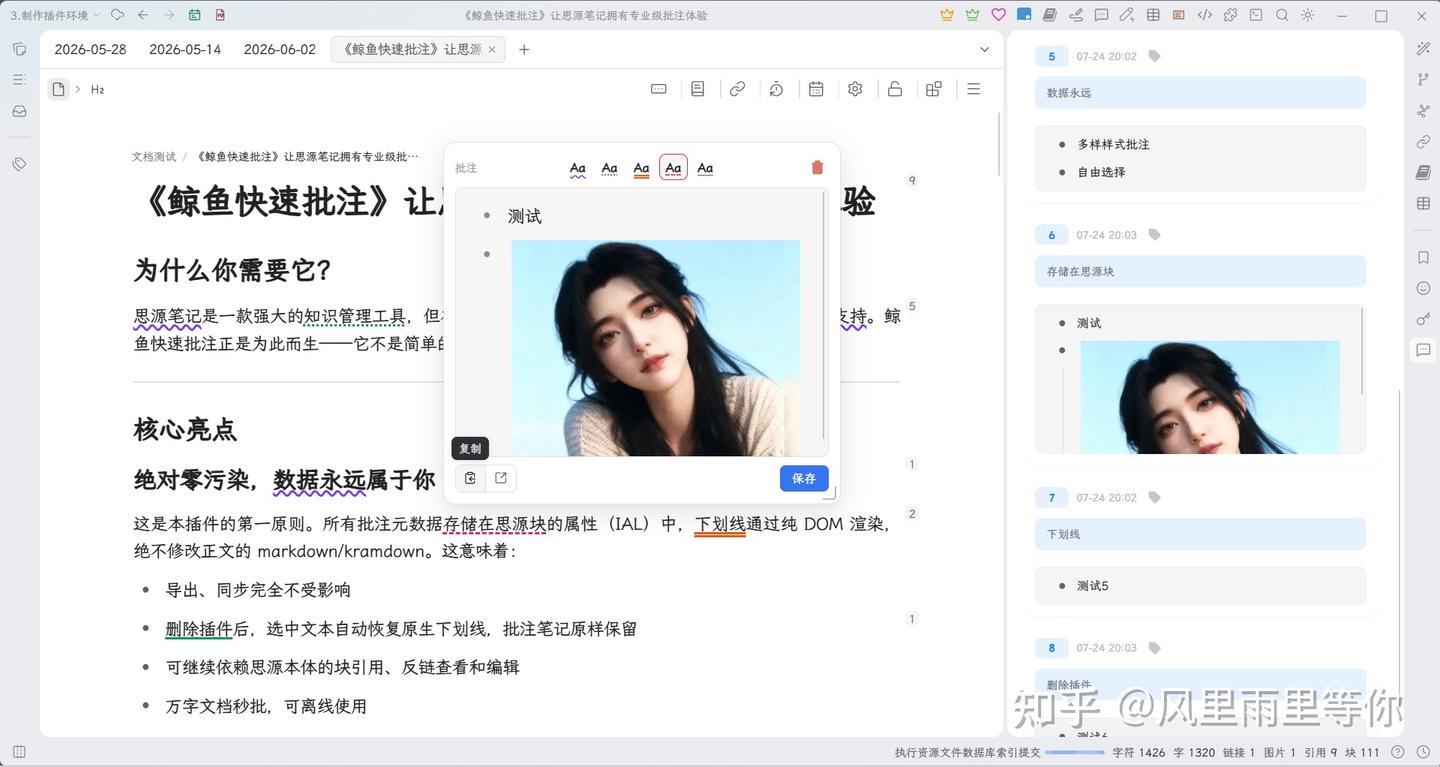The width and height of the screenshot is (1440, 767).
Task: Open the 3.制作插件环境 workspace dropdown
Action: coord(55,15)
